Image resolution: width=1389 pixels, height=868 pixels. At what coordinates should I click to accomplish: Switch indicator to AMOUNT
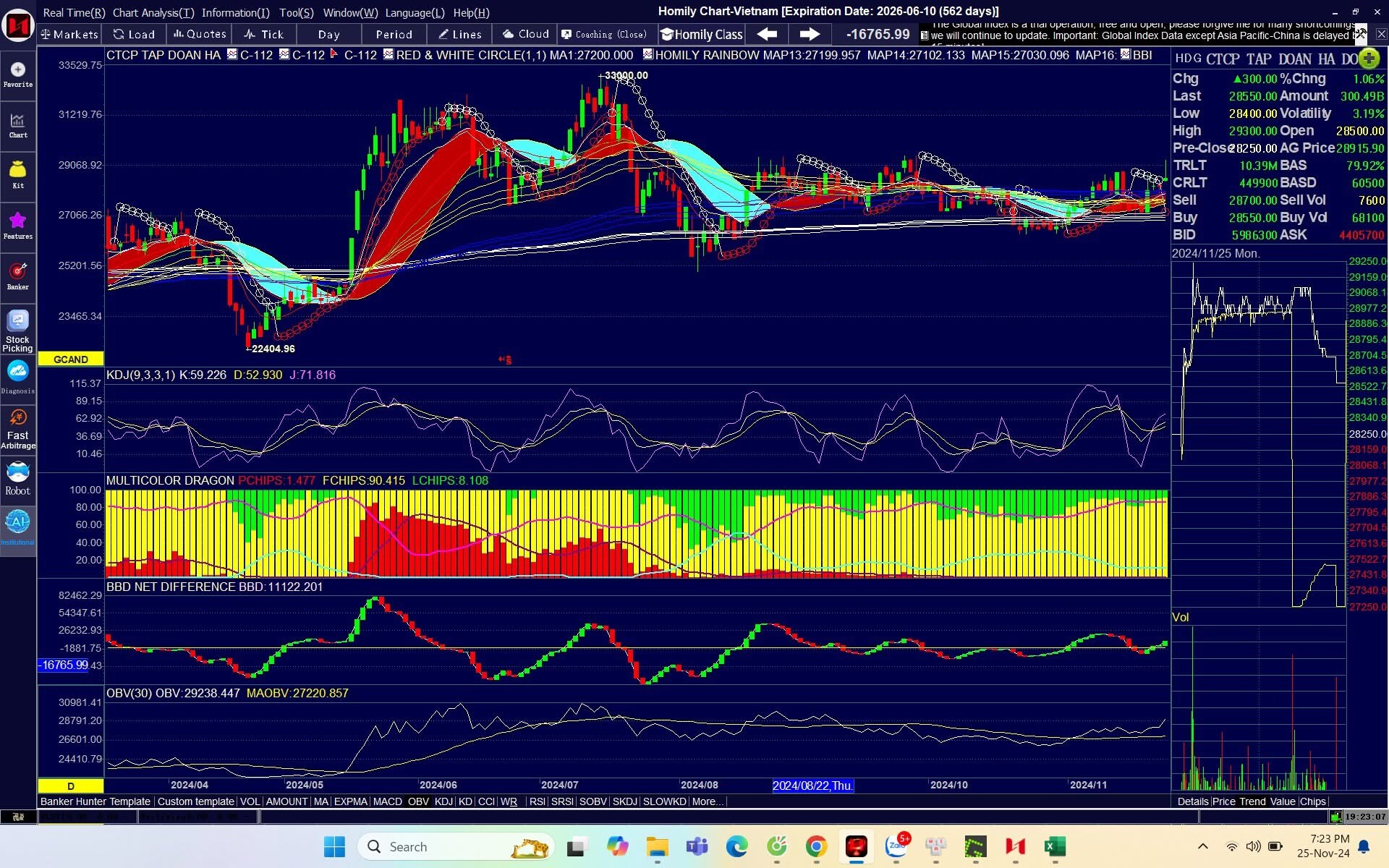click(x=286, y=801)
